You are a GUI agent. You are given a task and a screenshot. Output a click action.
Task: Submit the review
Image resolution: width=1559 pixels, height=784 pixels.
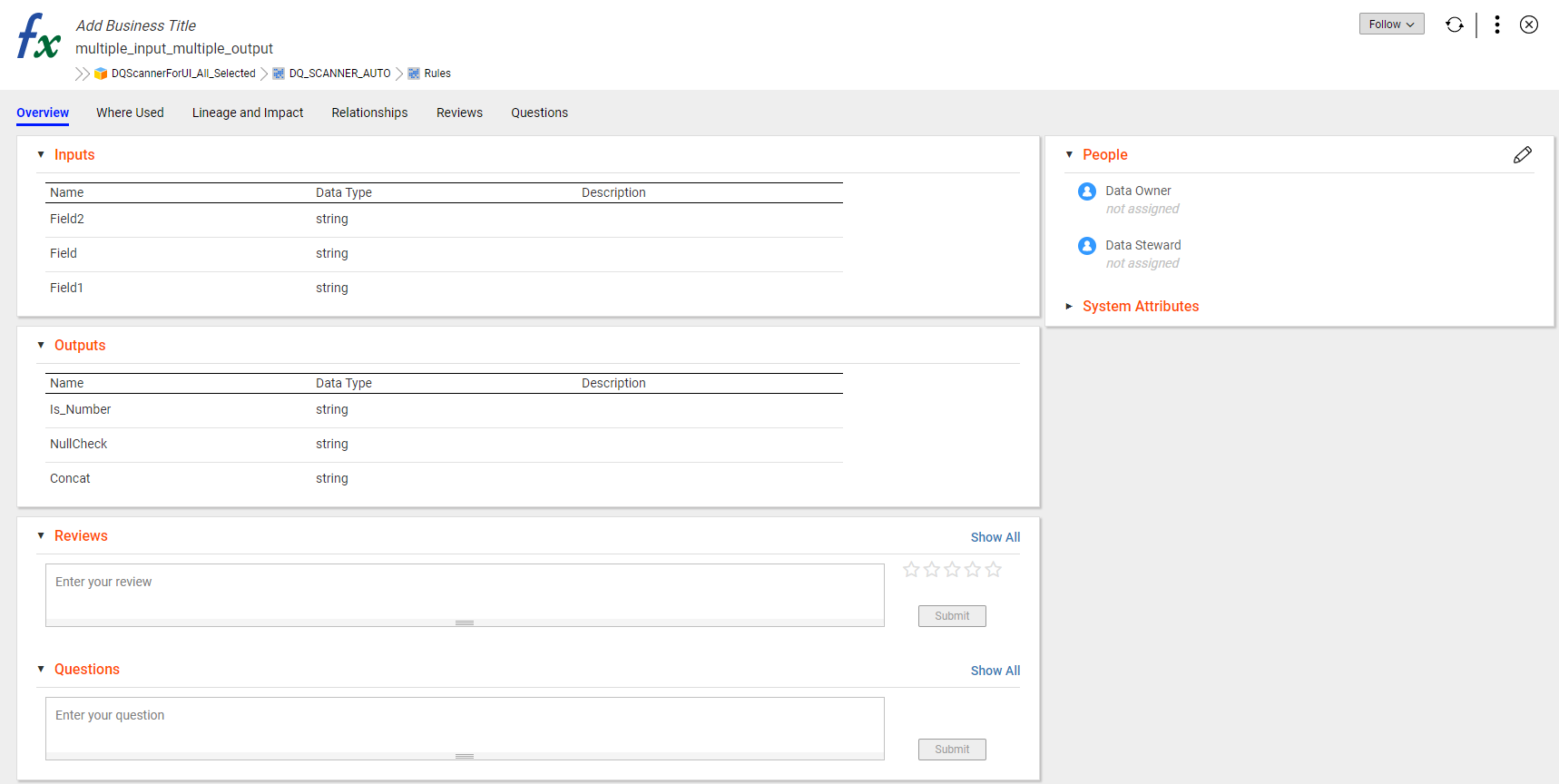click(952, 616)
